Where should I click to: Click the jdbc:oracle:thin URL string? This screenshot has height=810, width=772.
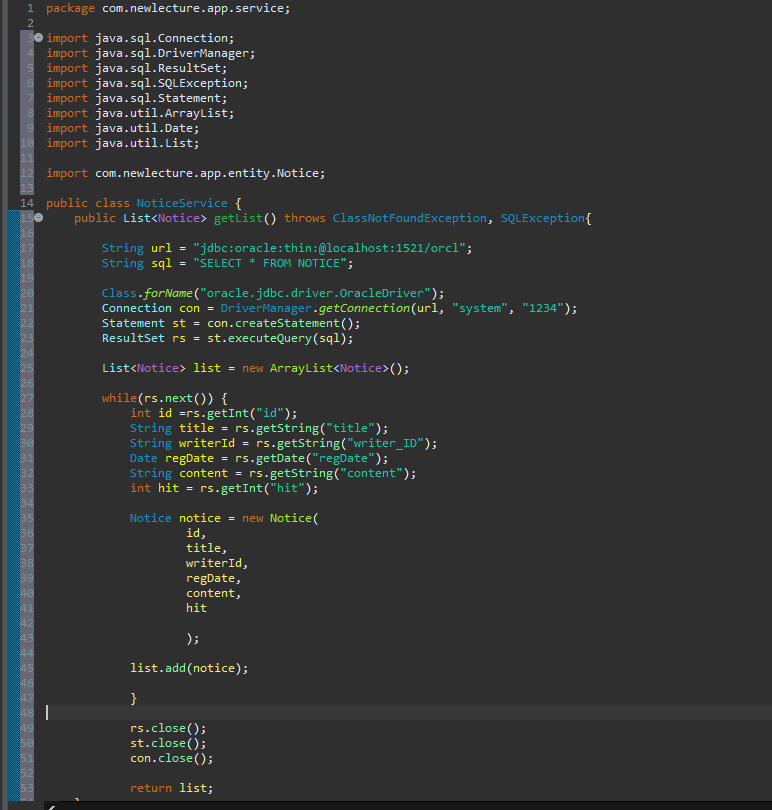pos(329,248)
